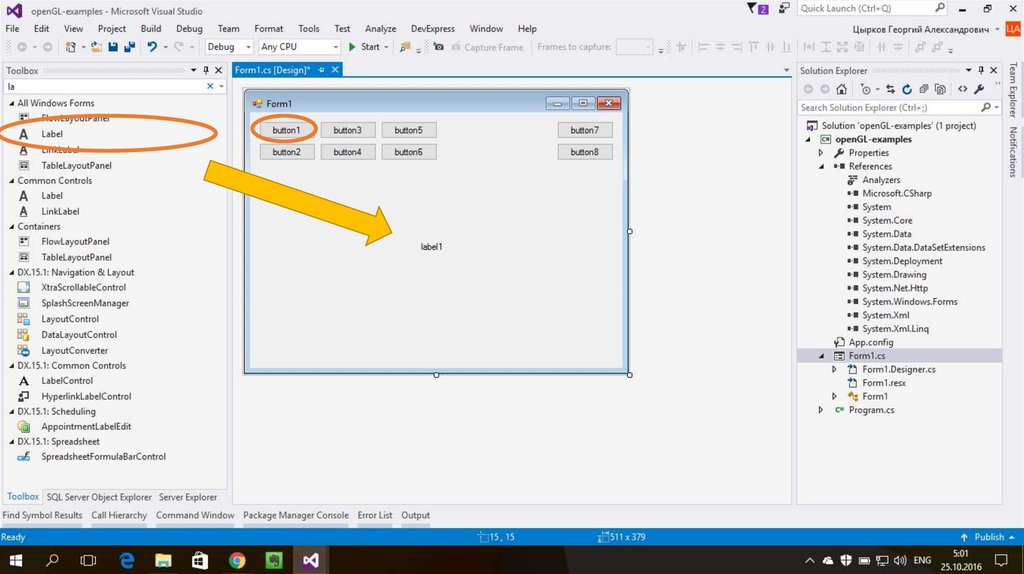The height and width of the screenshot is (574, 1024).
Task: Click the Start debugging play icon
Action: [x=352, y=47]
